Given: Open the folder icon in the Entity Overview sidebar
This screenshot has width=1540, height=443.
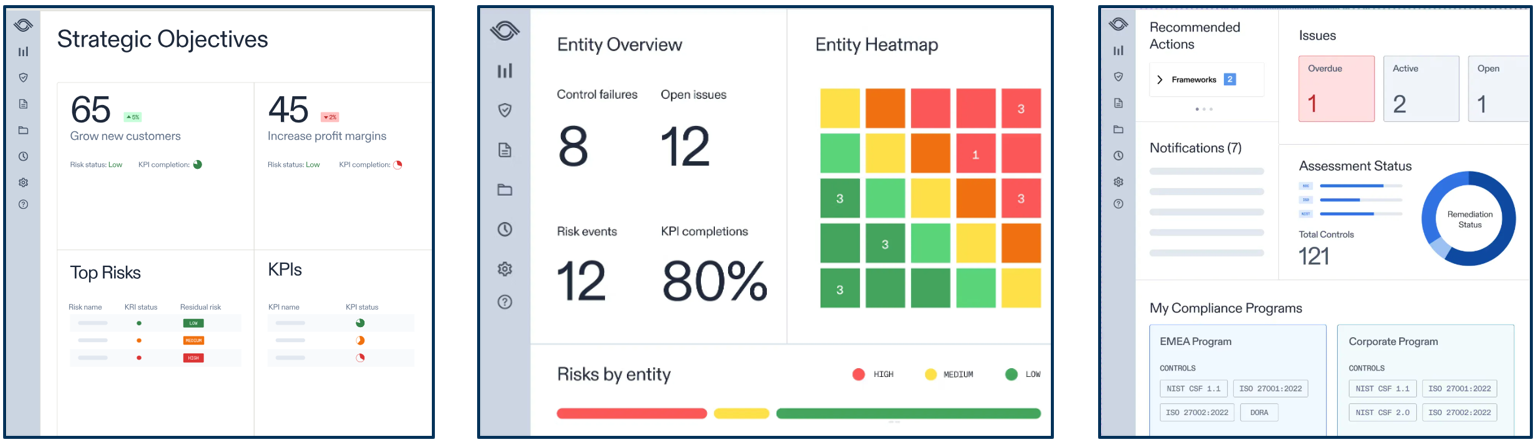Looking at the screenshot, I should point(505,190).
